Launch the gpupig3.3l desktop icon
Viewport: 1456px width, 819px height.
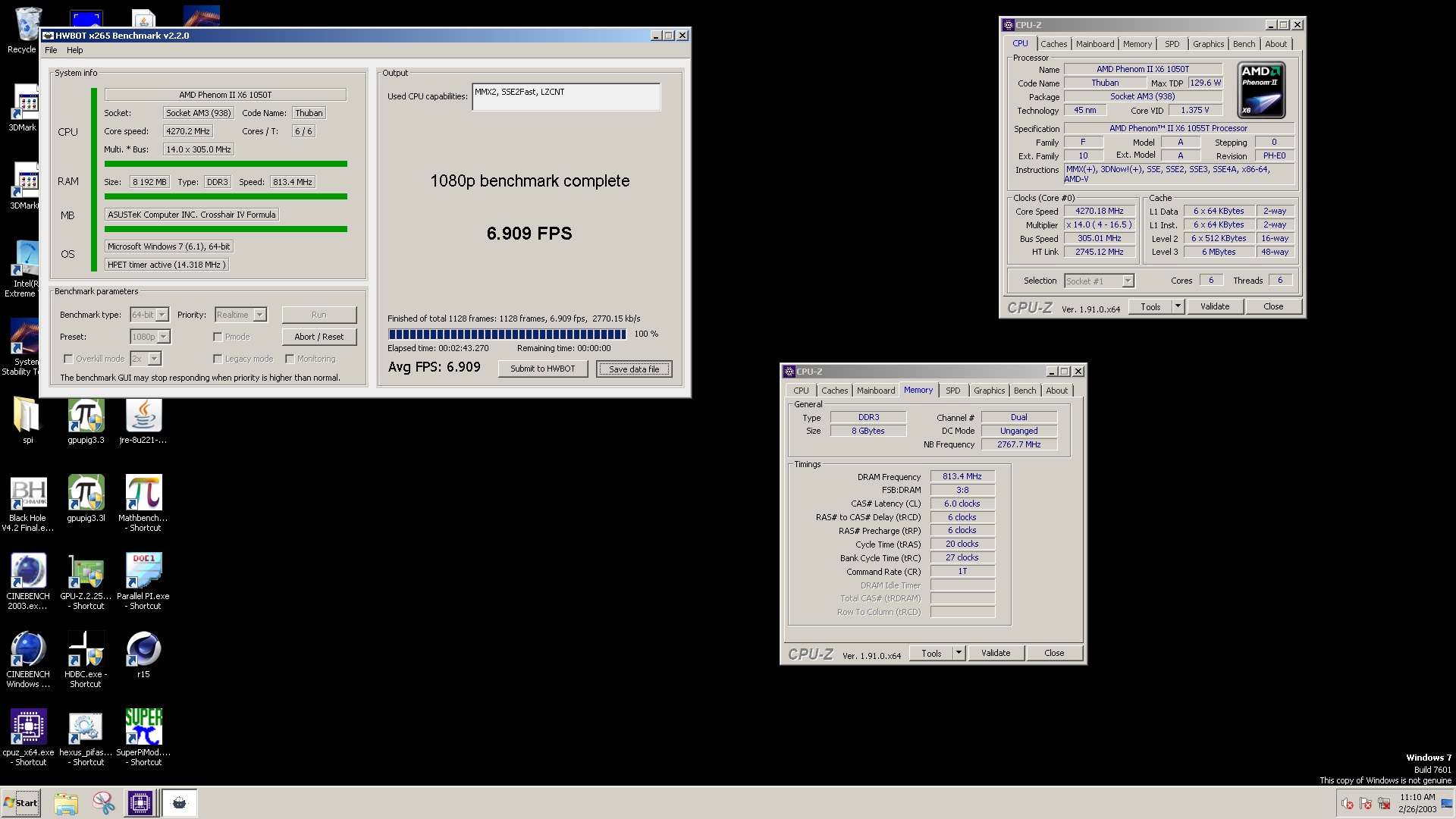click(86, 498)
